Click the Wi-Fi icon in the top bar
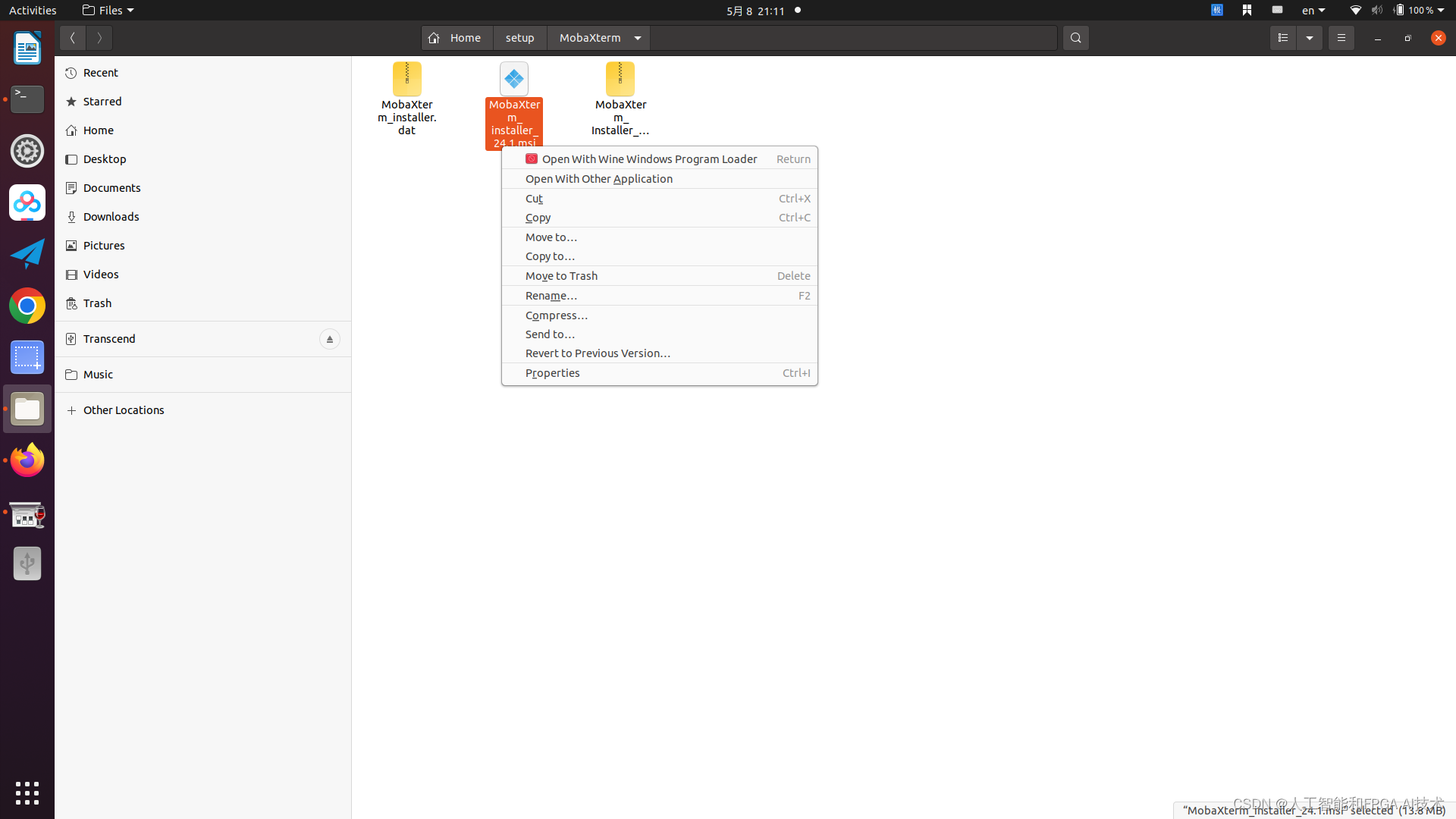Screen dimensions: 1456x819 click(1355, 10)
